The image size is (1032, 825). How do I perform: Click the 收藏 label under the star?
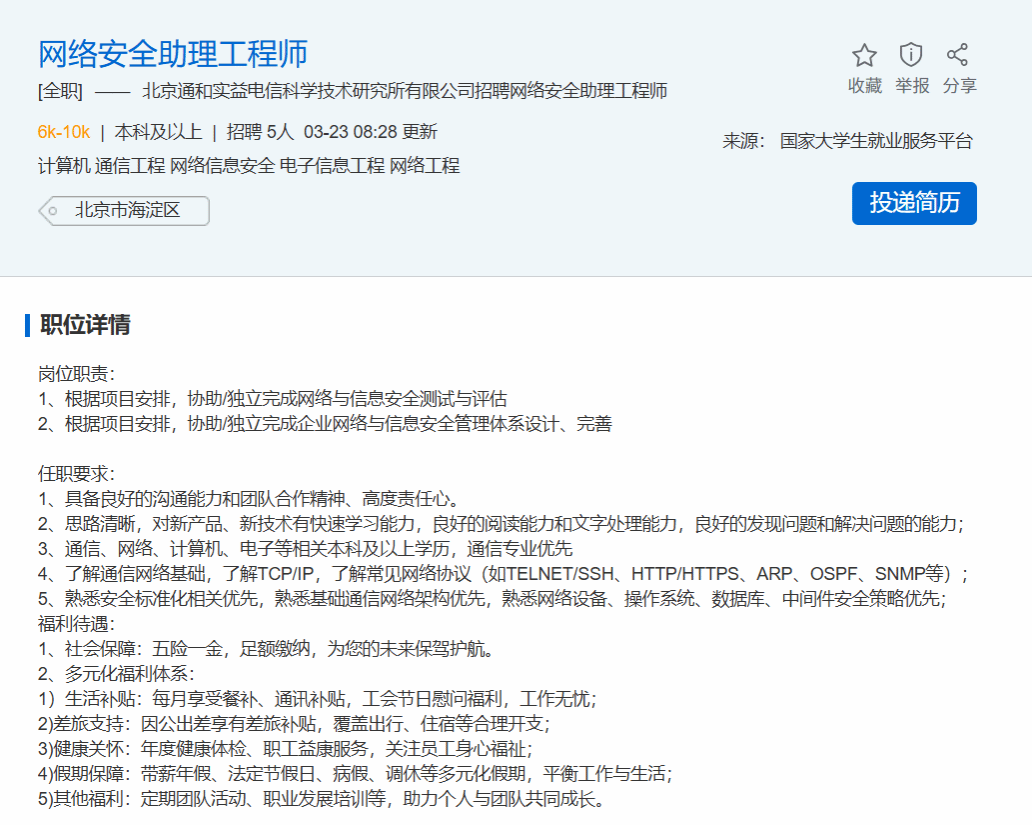click(864, 86)
